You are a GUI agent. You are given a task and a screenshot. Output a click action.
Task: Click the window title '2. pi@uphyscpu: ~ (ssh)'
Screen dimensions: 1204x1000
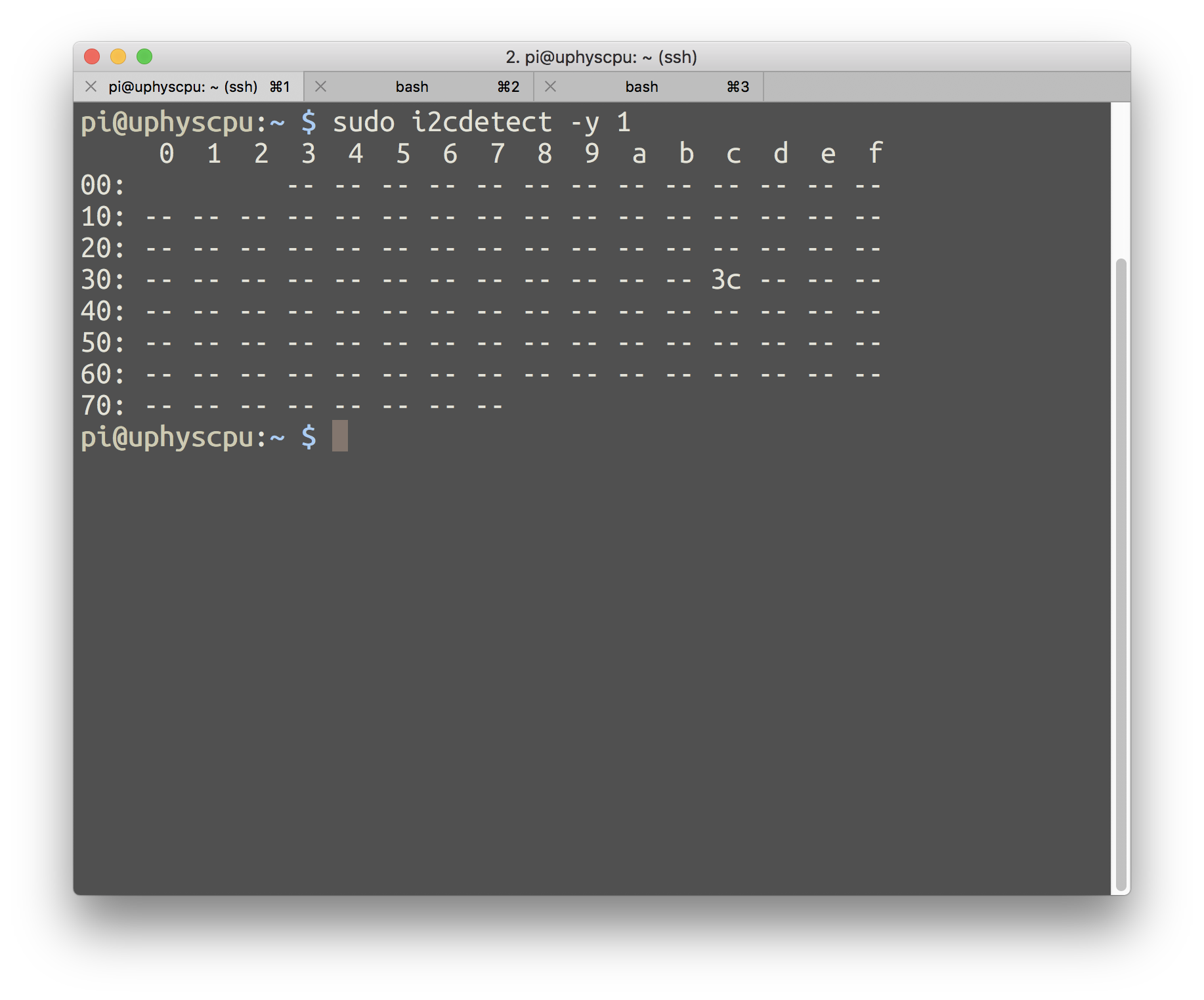point(601,57)
